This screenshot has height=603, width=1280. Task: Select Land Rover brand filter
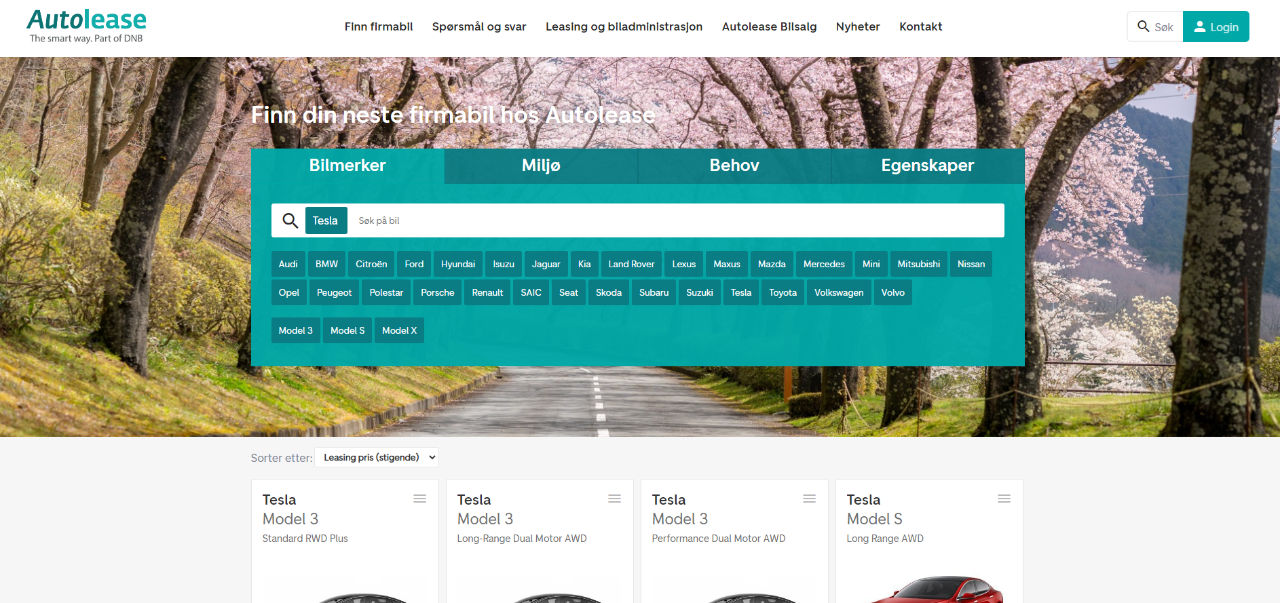(631, 264)
